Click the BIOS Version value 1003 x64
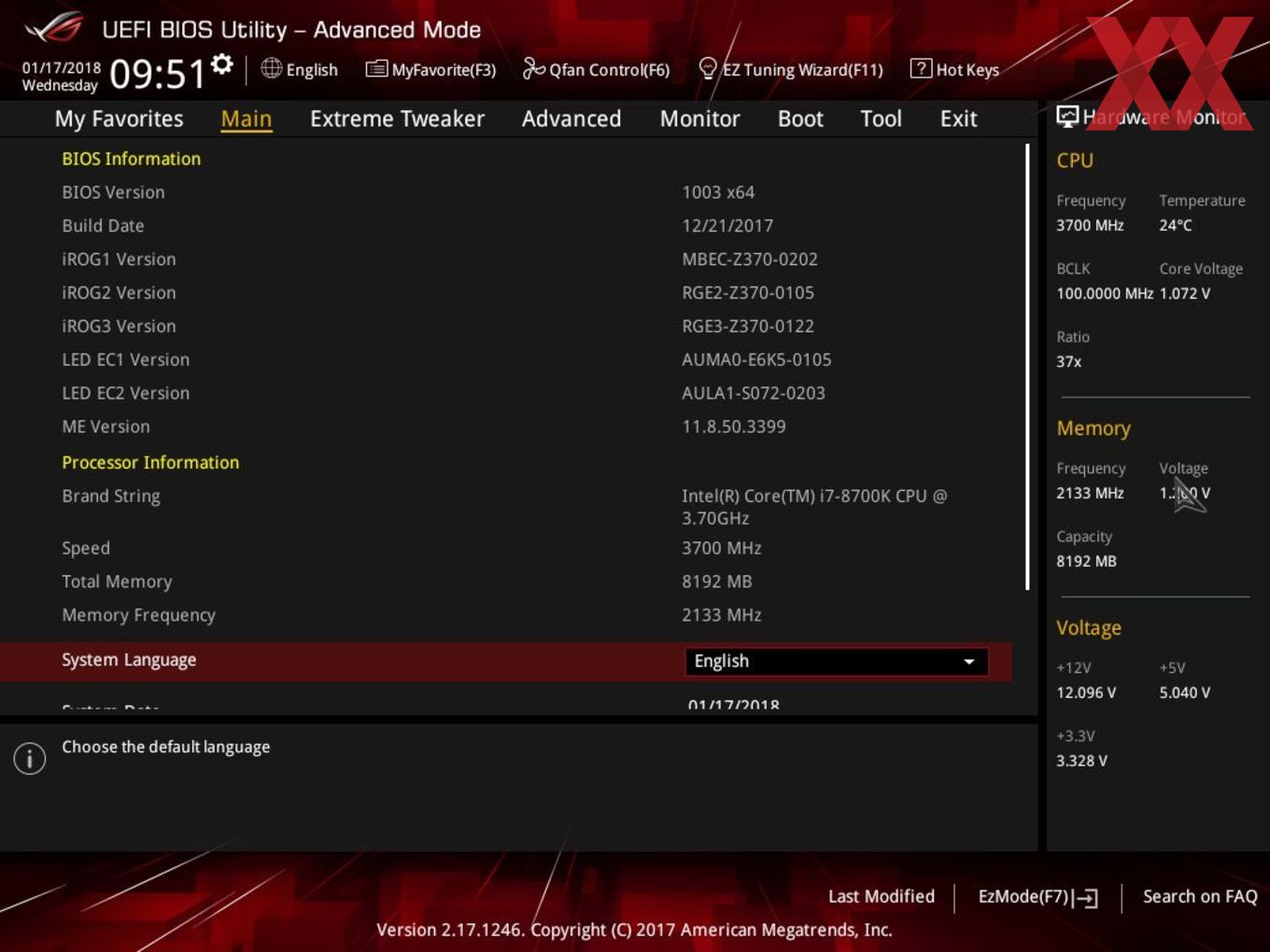The image size is (1270, 952). tap(718, 192)
